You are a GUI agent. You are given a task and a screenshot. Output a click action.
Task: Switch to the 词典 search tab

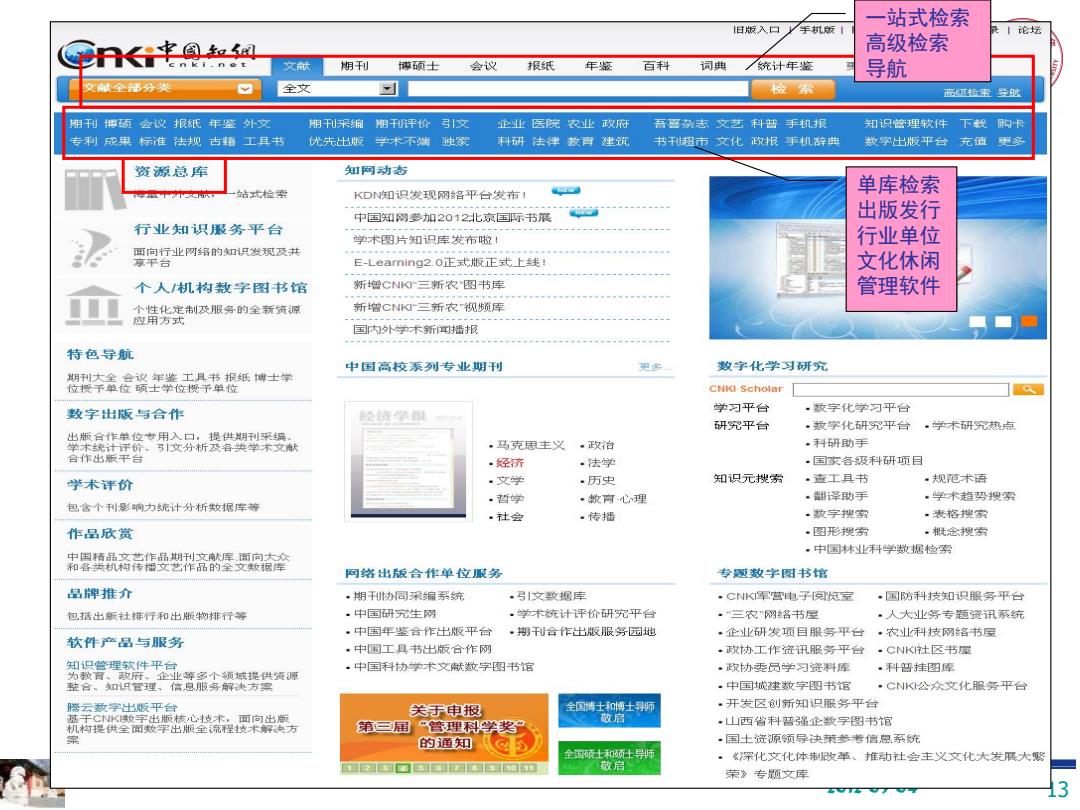(714, 66)
